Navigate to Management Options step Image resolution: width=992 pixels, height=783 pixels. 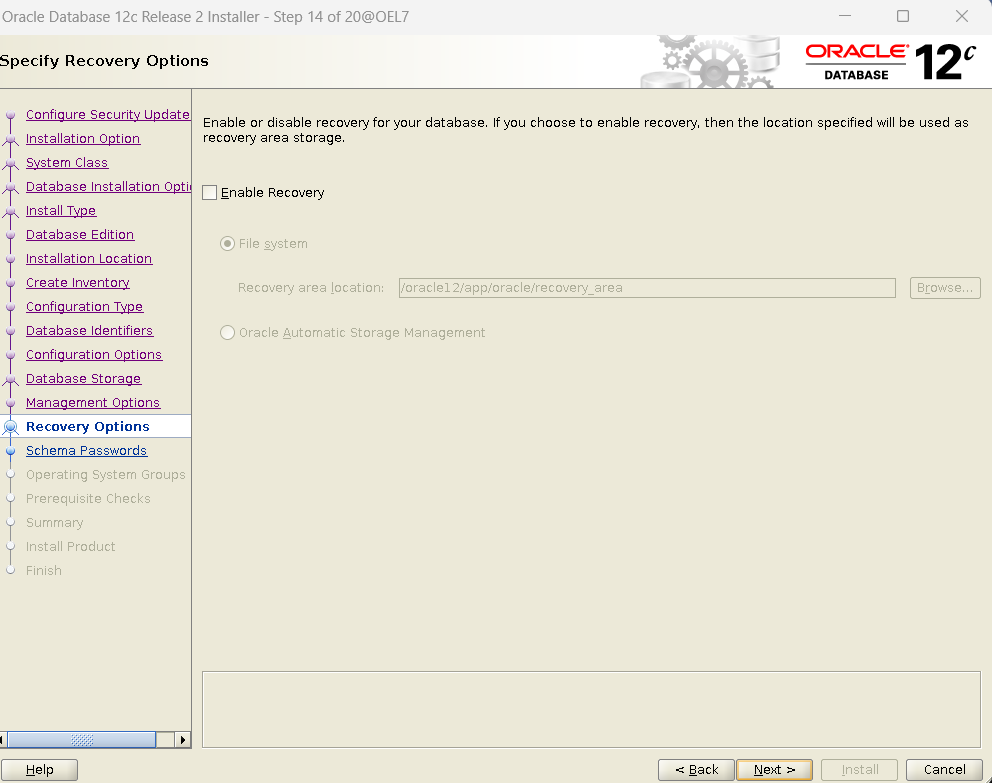pyautogui.click(x=93, y=403)
